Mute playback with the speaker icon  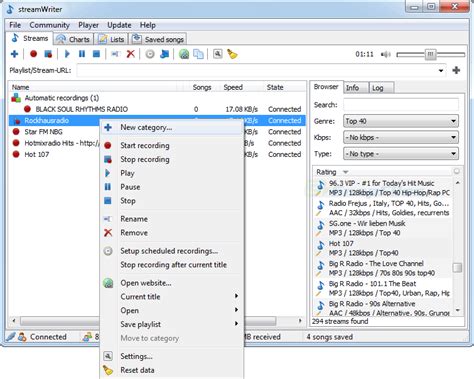386,54
